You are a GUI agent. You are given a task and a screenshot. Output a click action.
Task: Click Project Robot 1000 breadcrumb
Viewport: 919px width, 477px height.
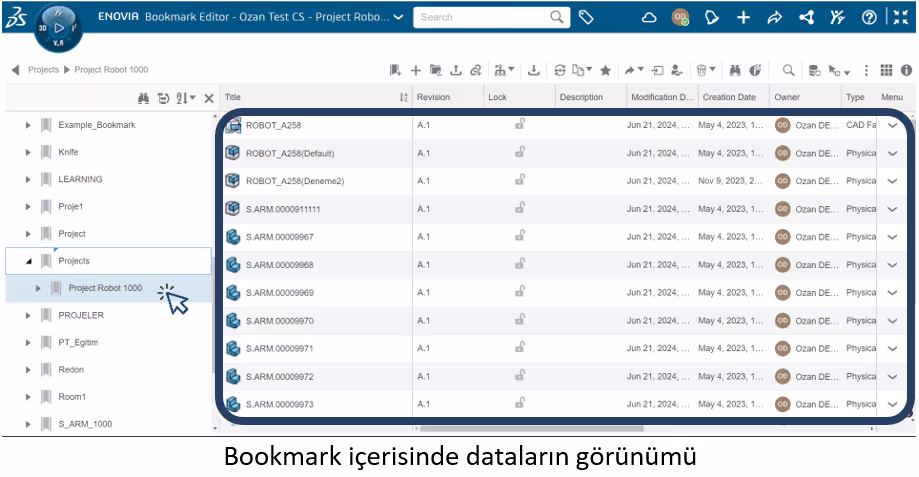(111, 70)
